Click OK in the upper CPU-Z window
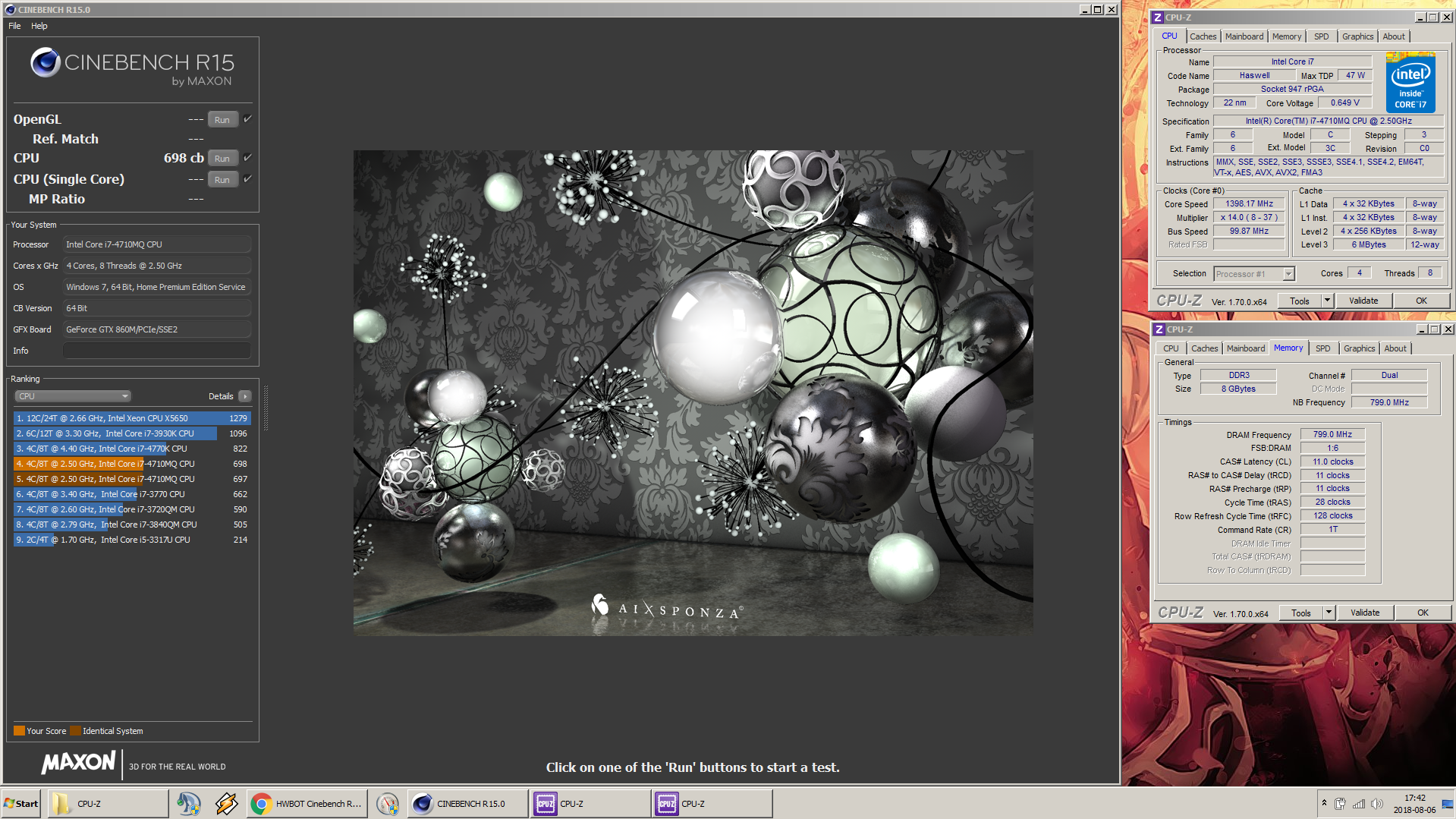The height and width of the screenshot is (819, 1456). coord(1421,301)
